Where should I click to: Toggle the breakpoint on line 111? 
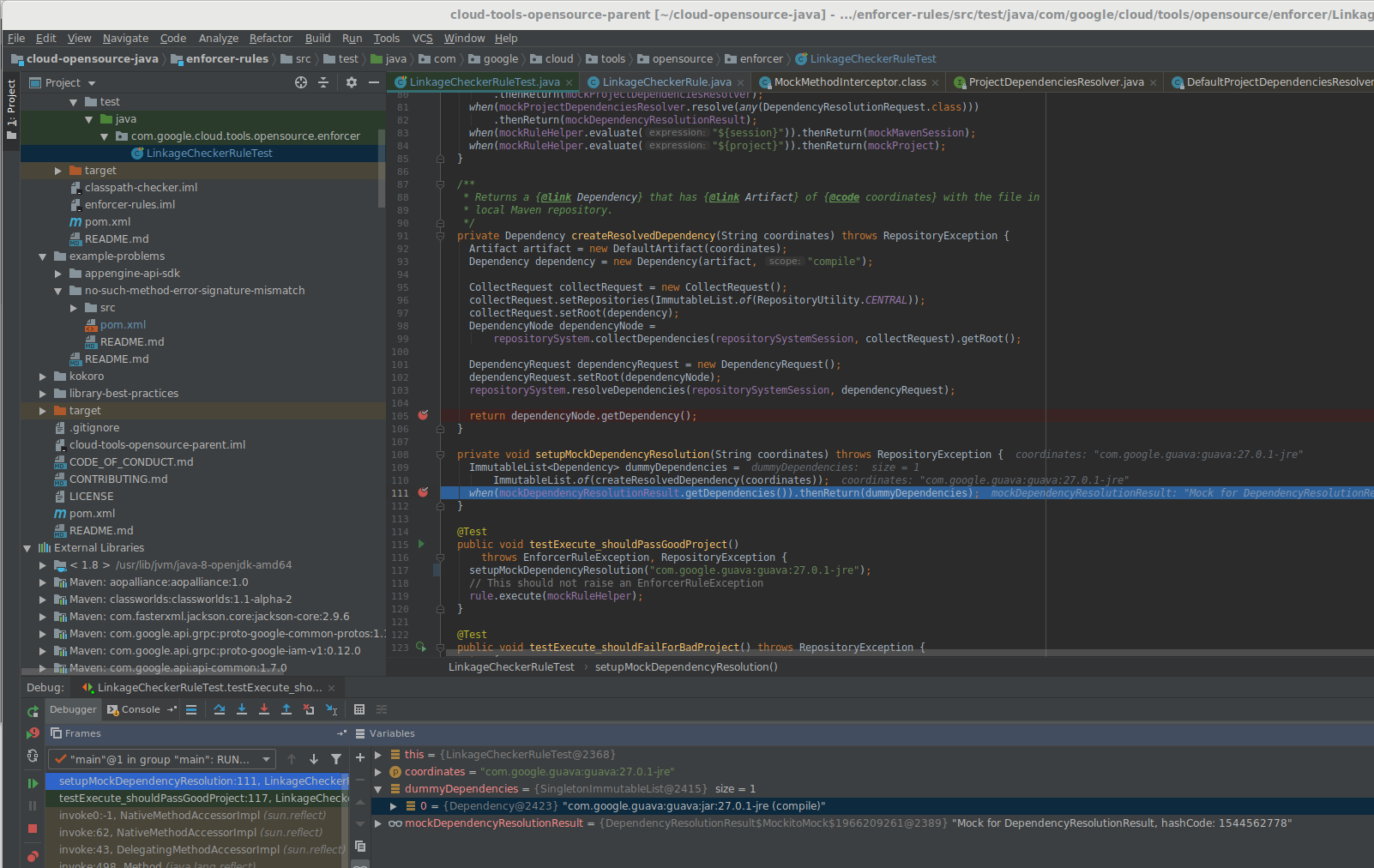(423, 492)
